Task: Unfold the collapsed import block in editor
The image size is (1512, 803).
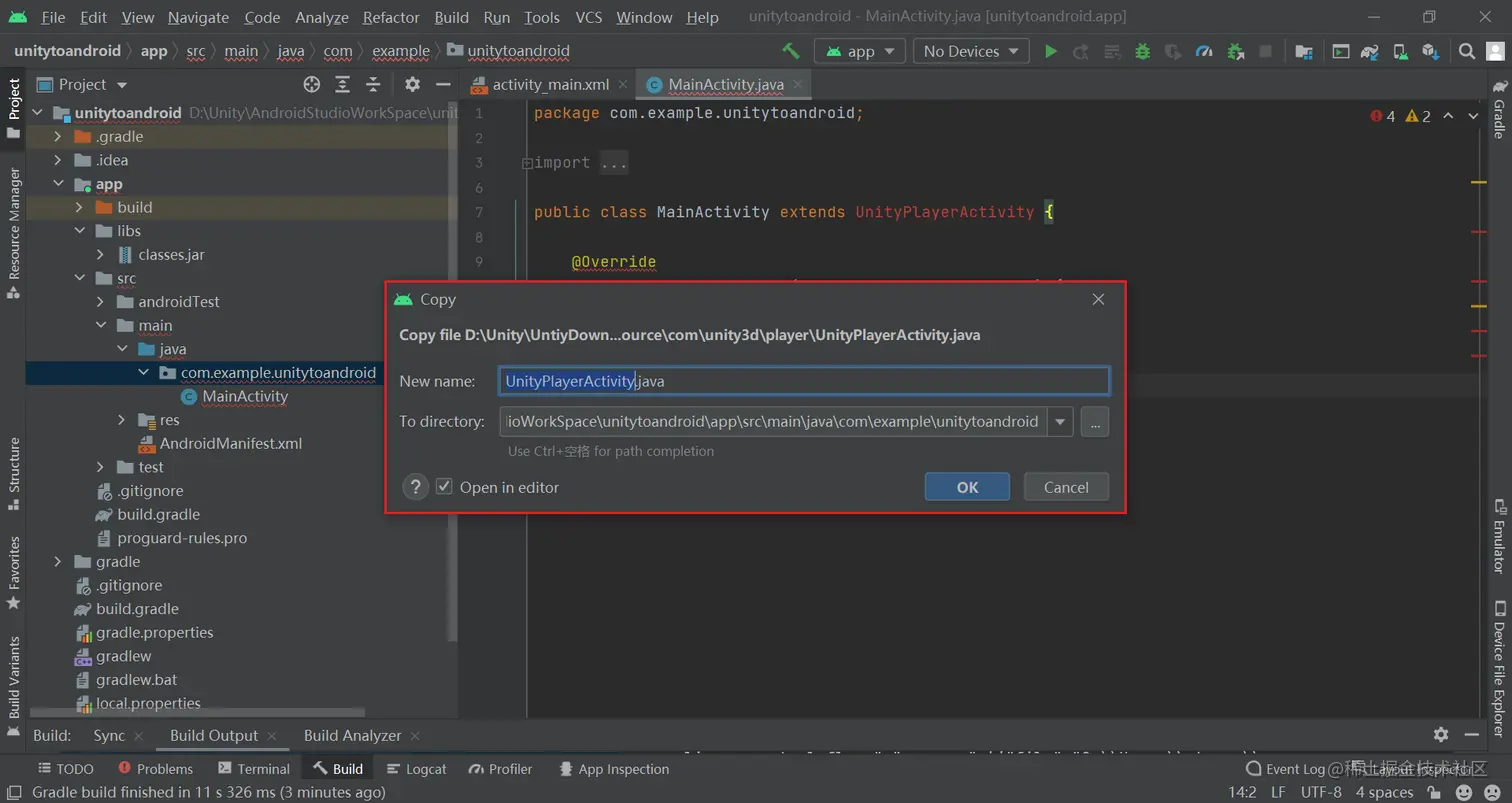Action: (527, 163)
